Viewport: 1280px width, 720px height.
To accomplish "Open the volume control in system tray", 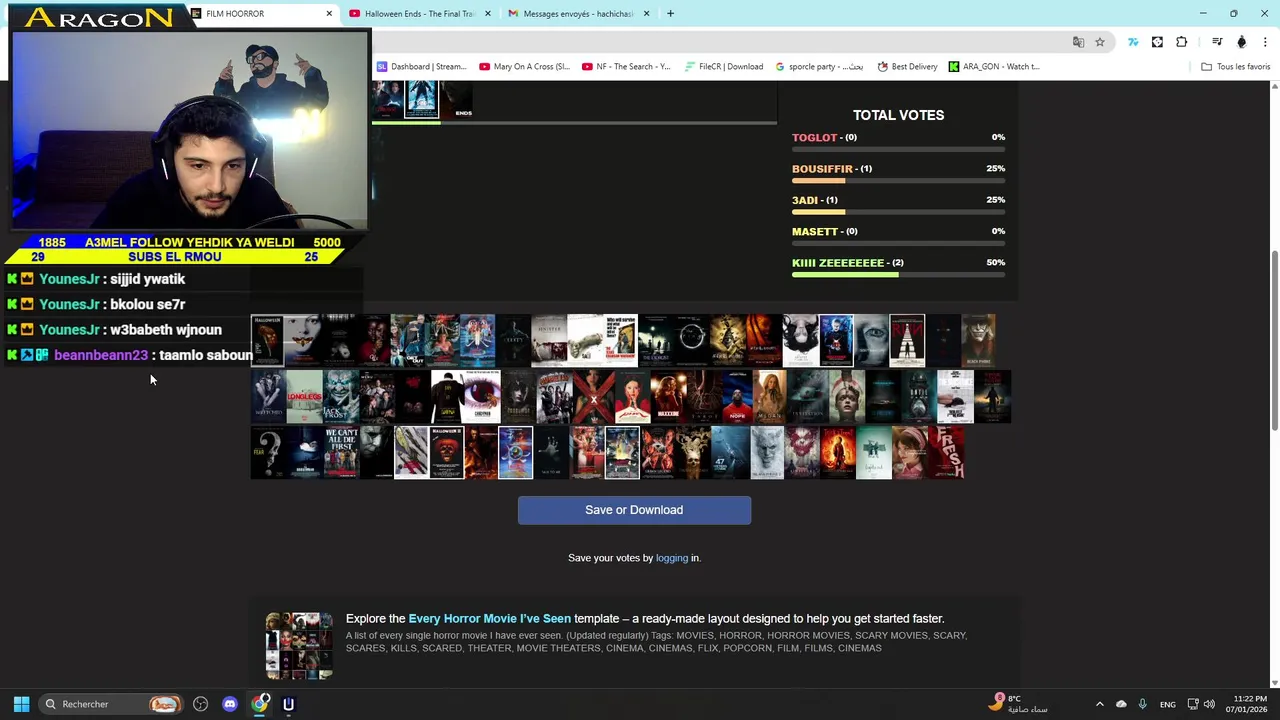I will click(x=1210, y=704).
